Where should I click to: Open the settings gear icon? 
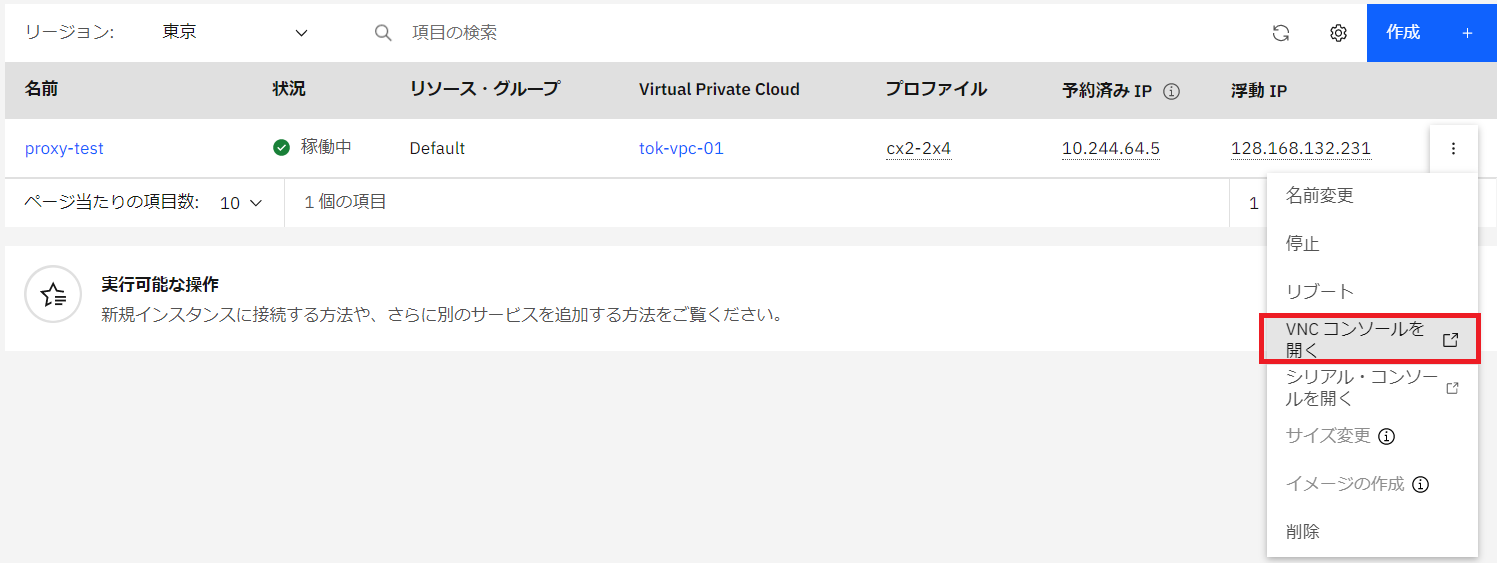[x=1338, y=33]
